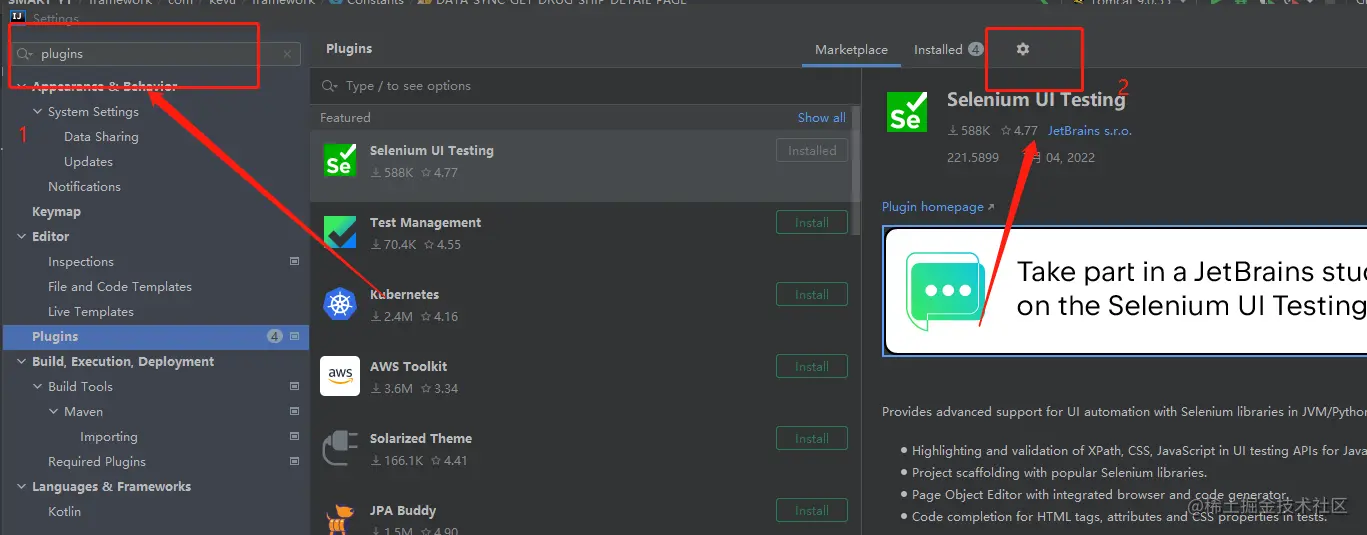This screenshot has width=1367, height=535.
Task: Click the Plugins badge count in settings tree
Action: click(275, 337)
